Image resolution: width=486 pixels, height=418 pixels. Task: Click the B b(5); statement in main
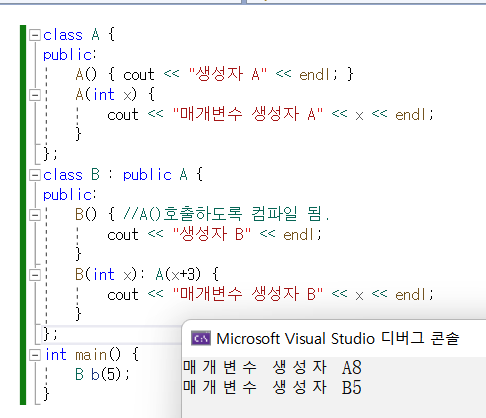point(102,374)
